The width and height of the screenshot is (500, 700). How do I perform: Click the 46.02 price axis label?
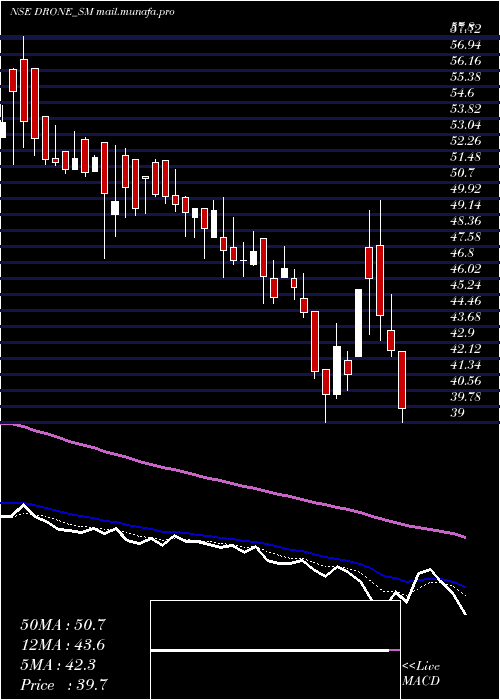(466, 269)
